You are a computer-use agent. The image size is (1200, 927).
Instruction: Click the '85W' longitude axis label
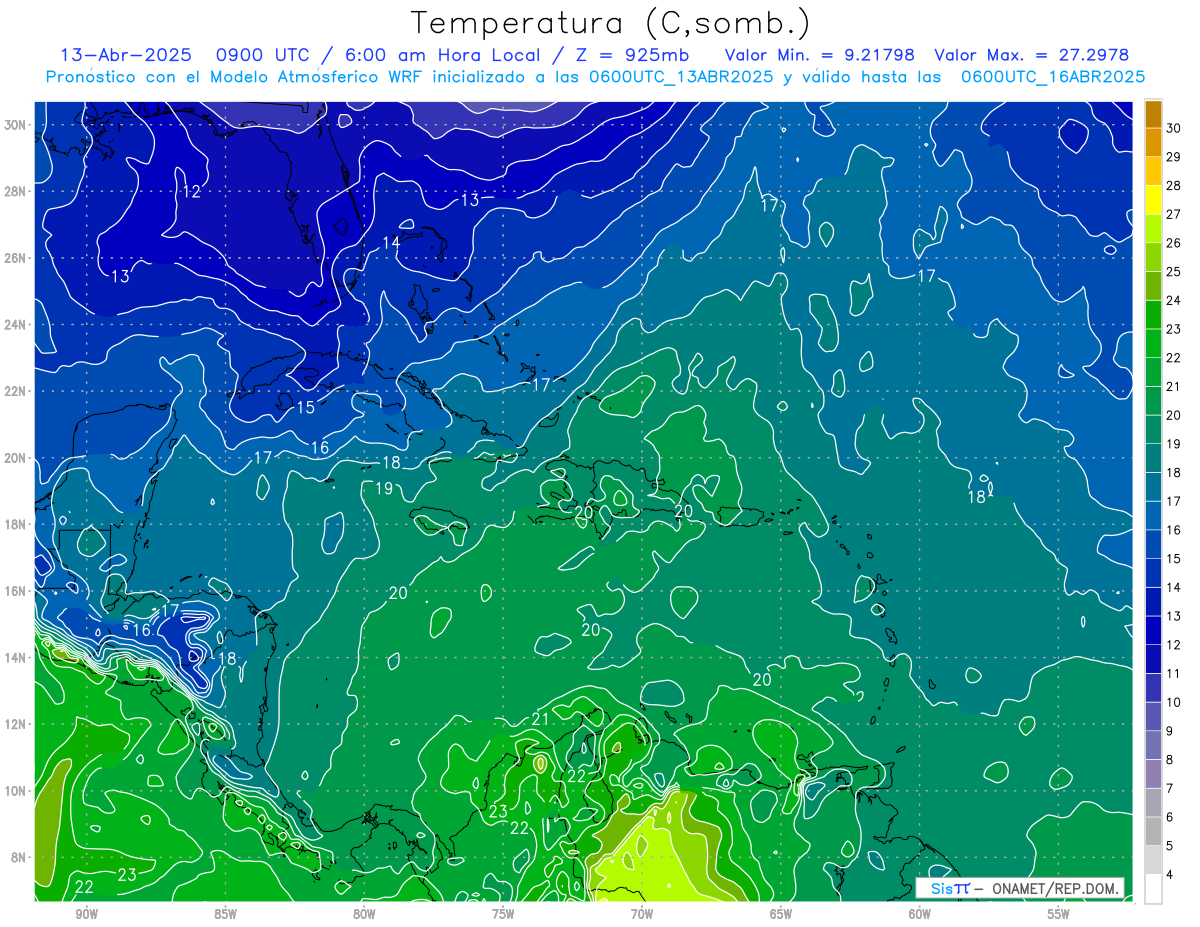(225, 914)
